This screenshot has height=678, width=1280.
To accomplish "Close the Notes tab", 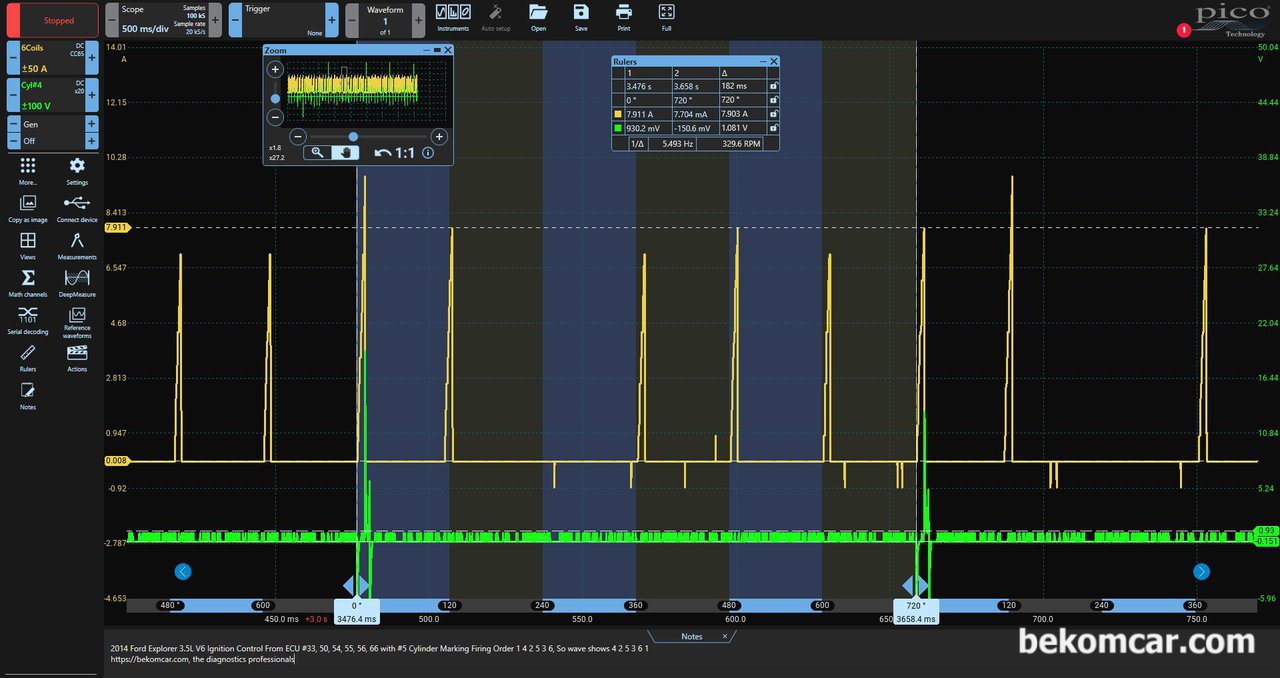I will [x=725, y=636].
